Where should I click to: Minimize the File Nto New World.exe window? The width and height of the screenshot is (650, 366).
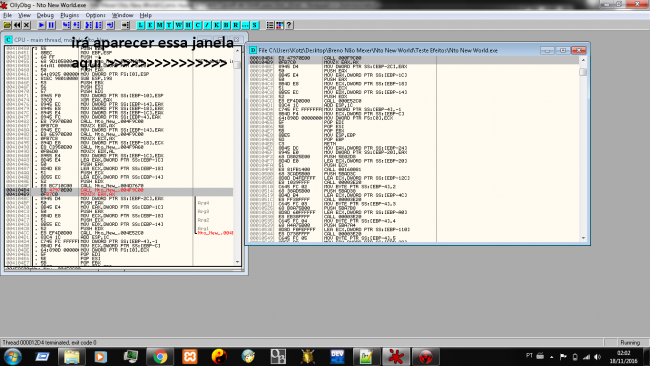547,50
